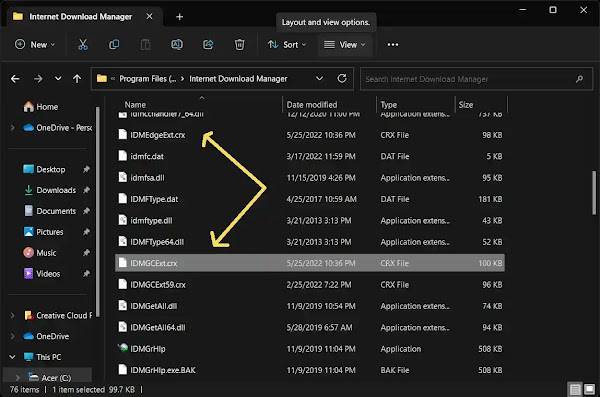Click the IDMGrHlp application icon
The image size is (600, 397).
pyautogui.click(x=122, y=348)
